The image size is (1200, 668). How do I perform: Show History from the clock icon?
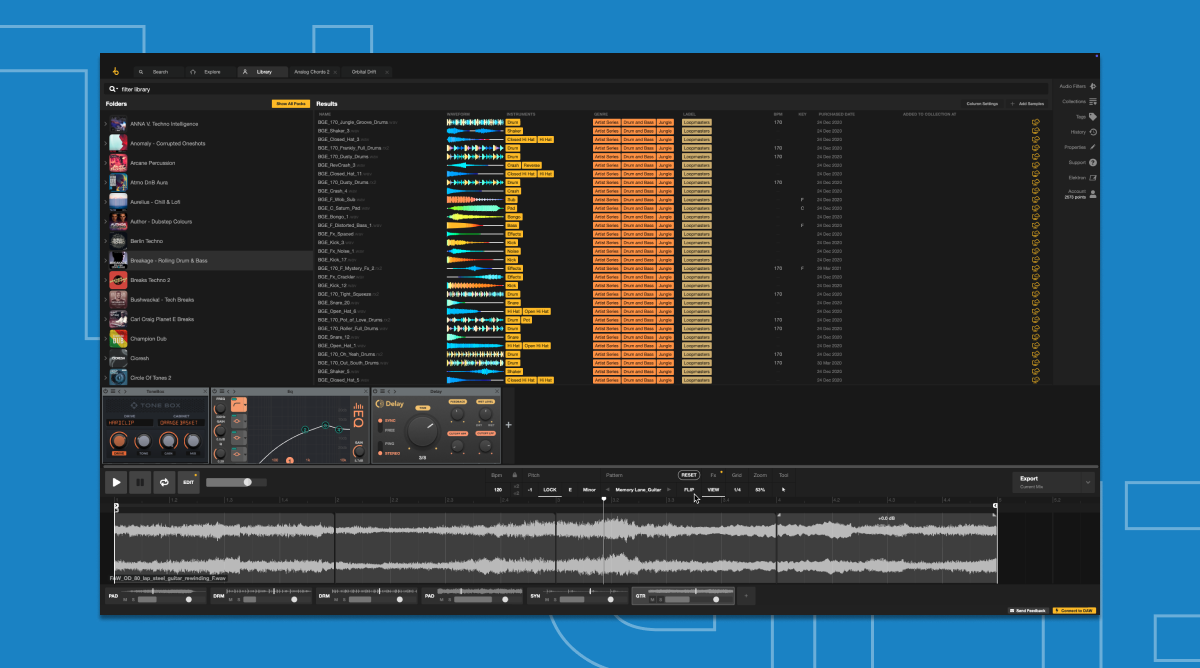click(1092, 132)
